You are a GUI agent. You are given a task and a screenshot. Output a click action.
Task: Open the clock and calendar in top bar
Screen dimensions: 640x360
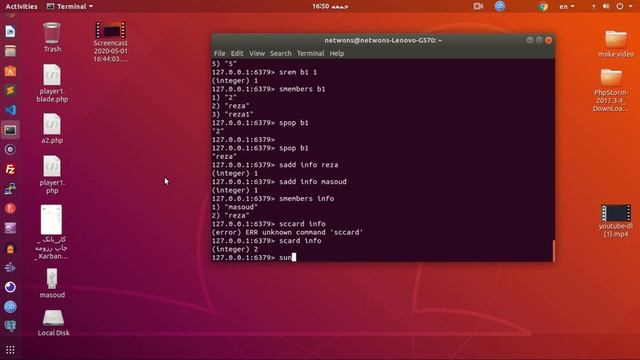pos(330,6)
